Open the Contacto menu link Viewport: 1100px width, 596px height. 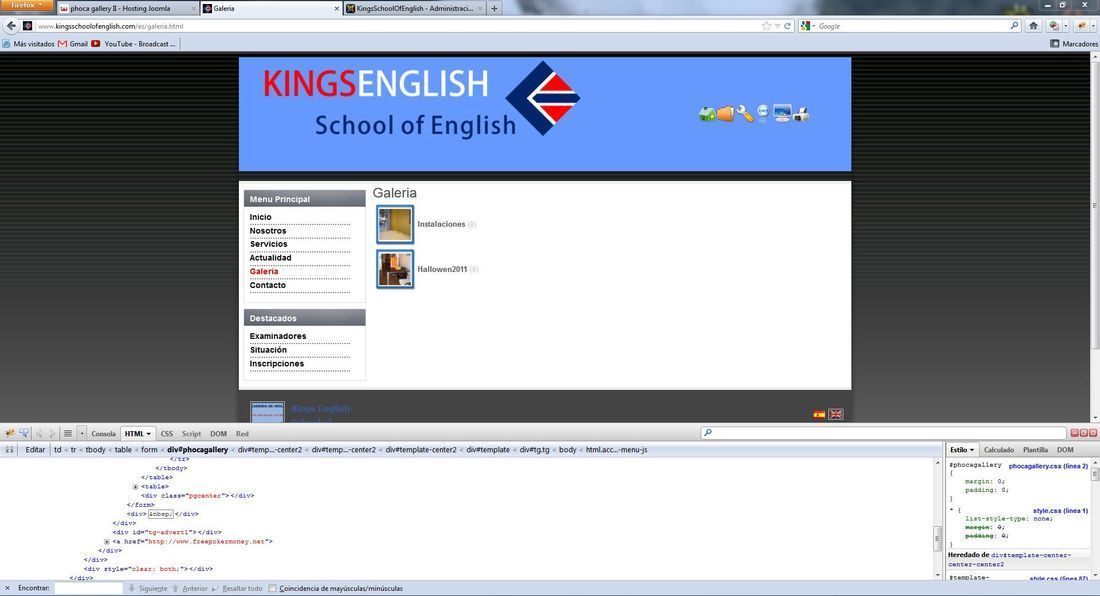pos(267,285)
